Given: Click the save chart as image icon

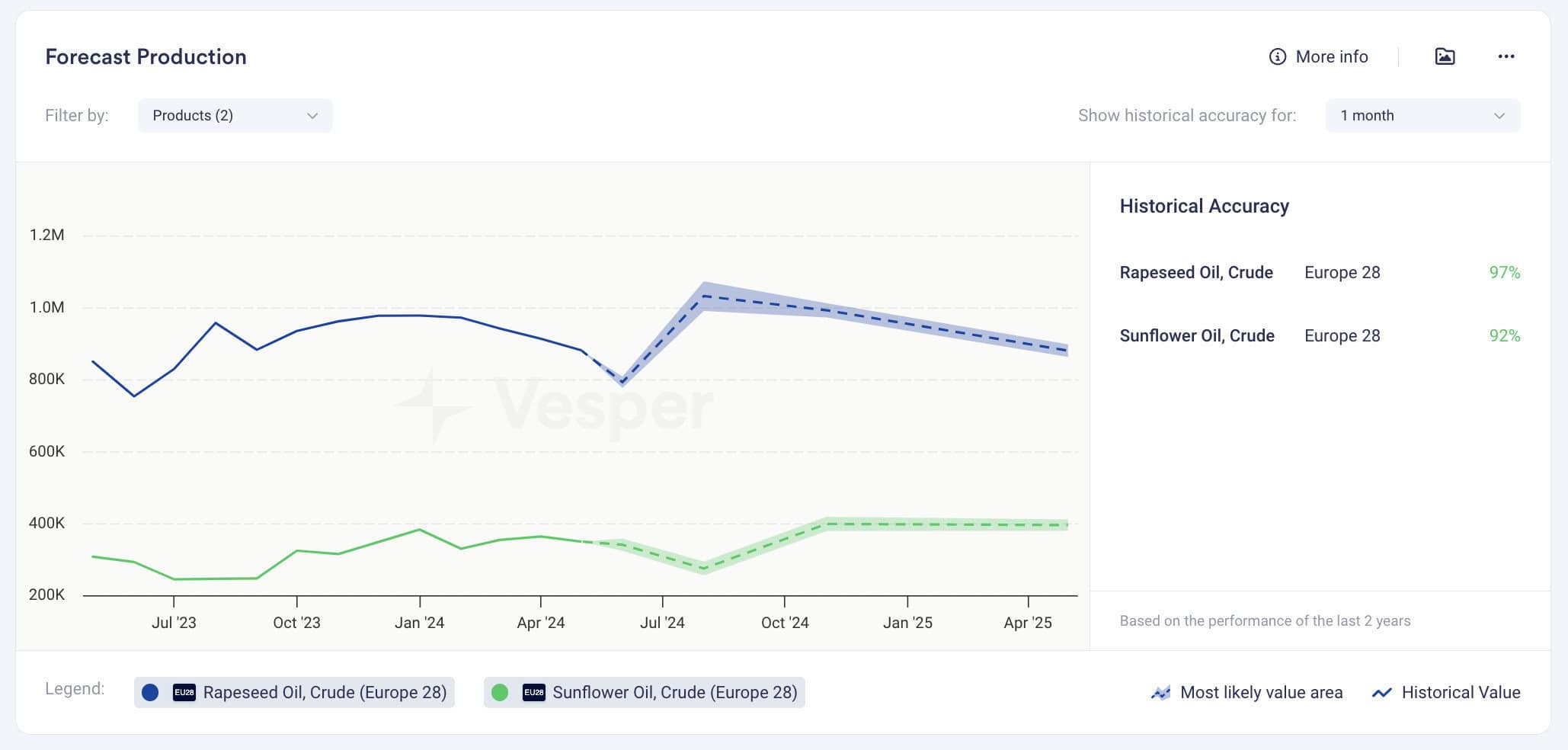Looking at the screenshot, I should (1445, 56).
